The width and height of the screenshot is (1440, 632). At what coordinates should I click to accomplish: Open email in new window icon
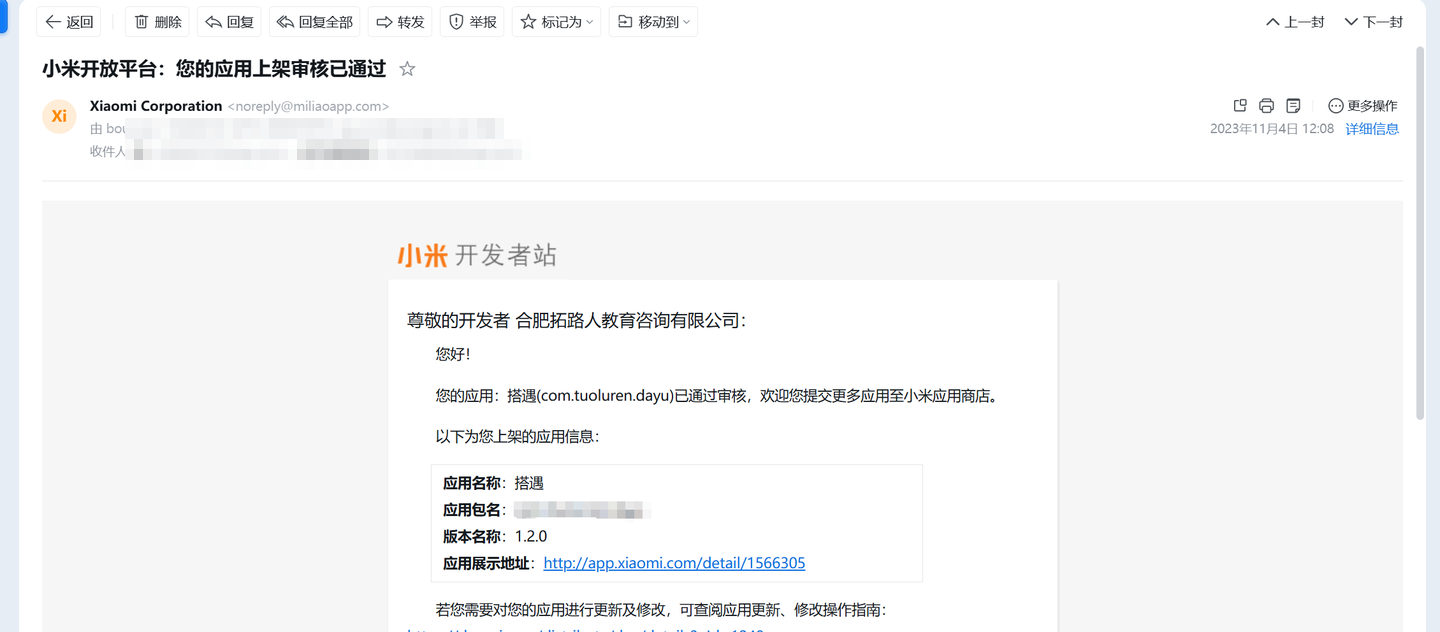[1240, 106]
